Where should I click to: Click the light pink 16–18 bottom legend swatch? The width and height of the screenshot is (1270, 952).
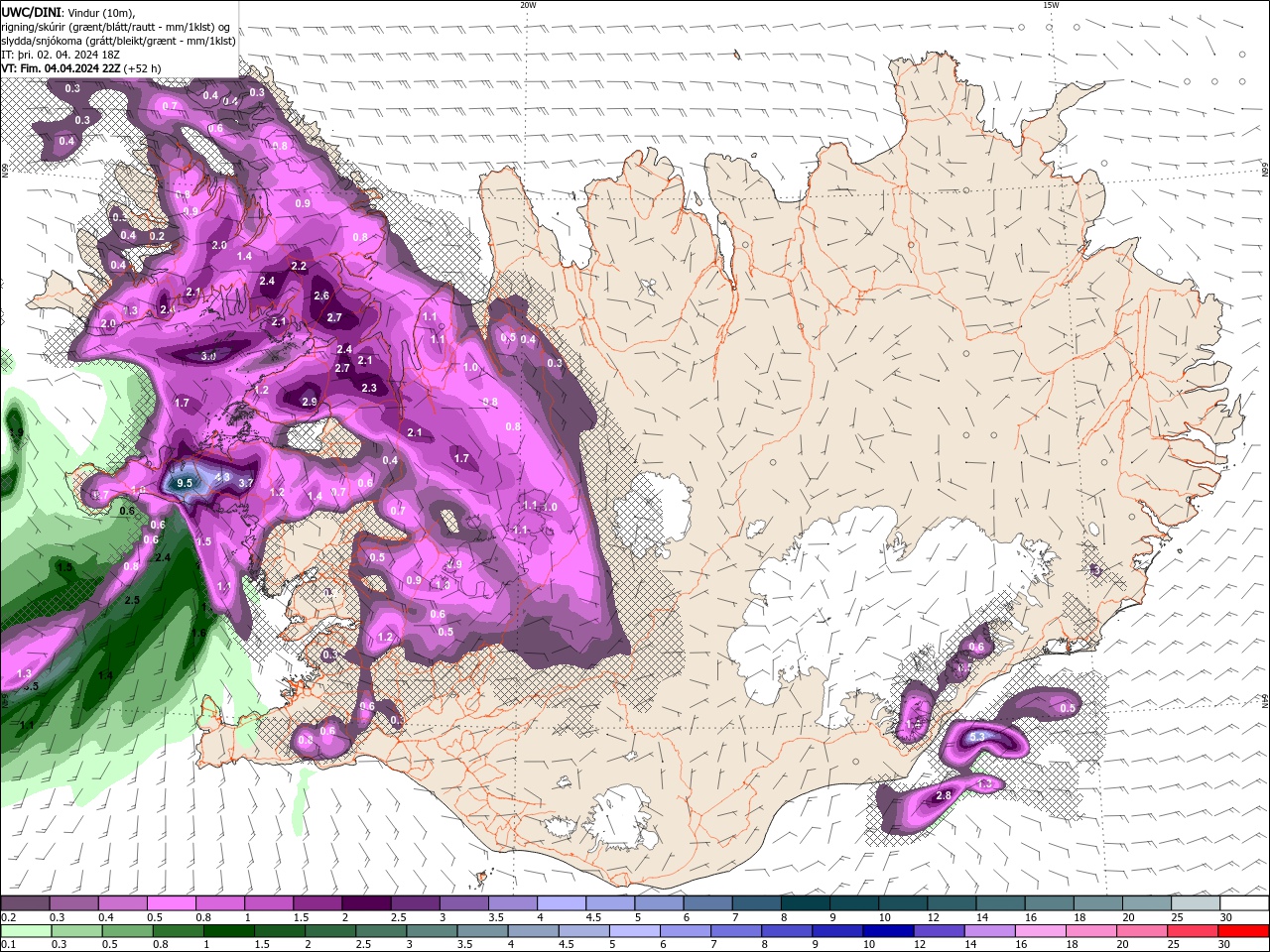(1040, 931)
